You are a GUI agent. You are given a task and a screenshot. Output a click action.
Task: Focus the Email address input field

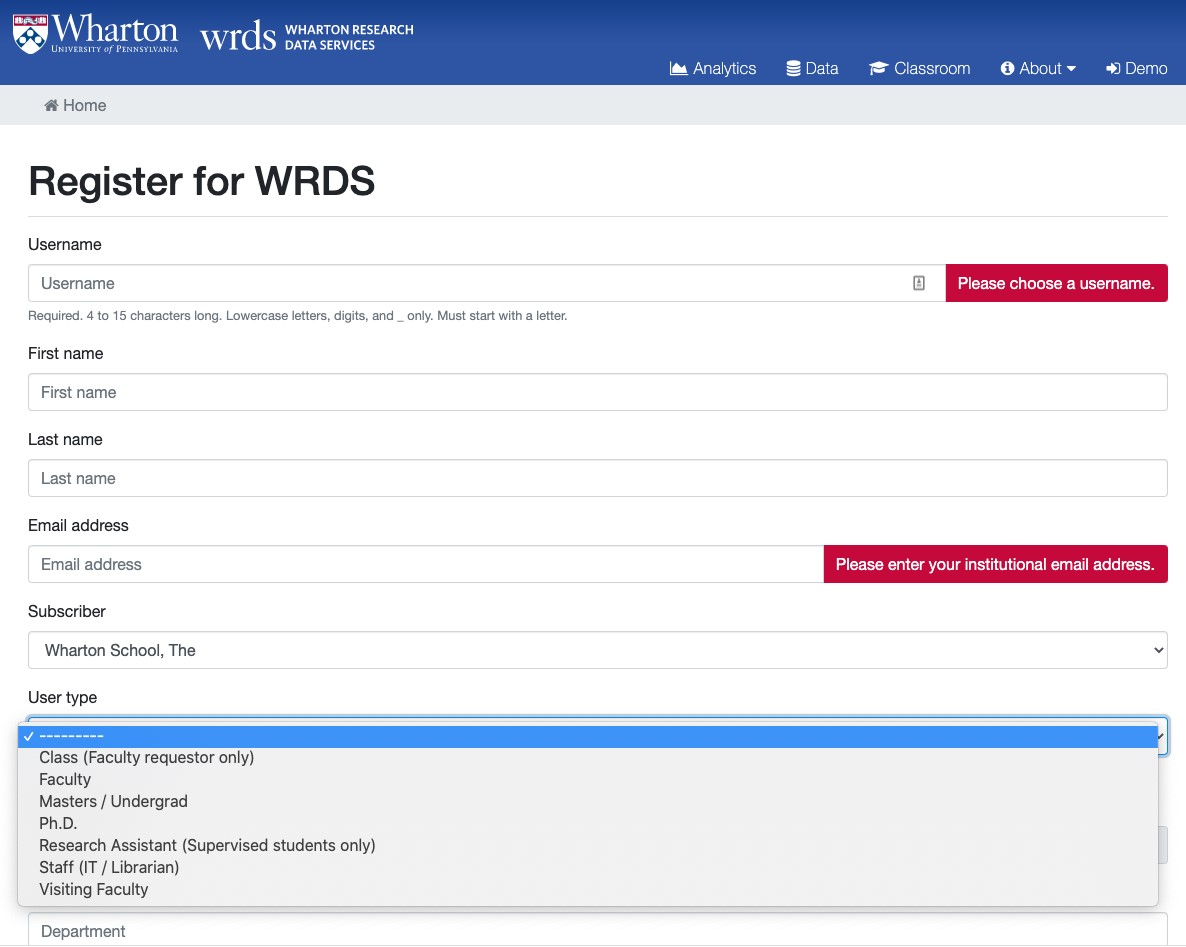425,564
